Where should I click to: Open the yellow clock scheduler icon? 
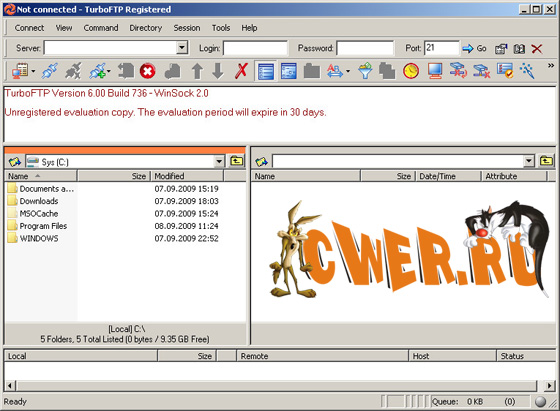tap(411, 71)
